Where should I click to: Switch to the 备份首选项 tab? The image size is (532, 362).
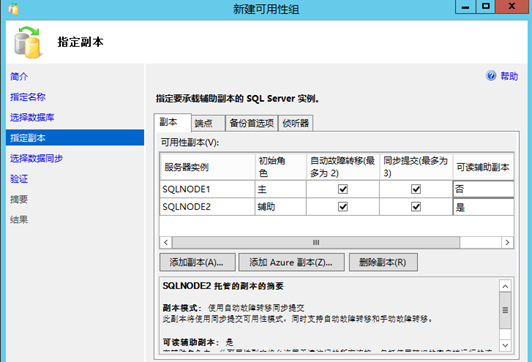251,123
